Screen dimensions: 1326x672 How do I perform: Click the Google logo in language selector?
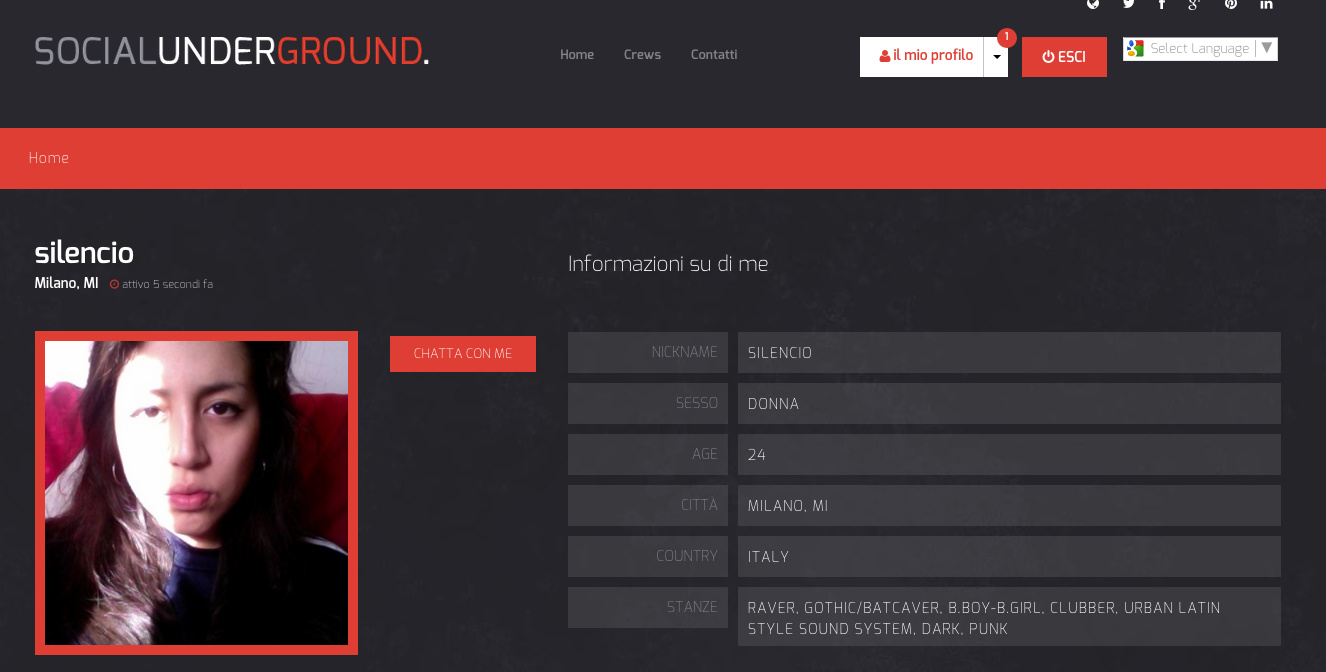1135,48
